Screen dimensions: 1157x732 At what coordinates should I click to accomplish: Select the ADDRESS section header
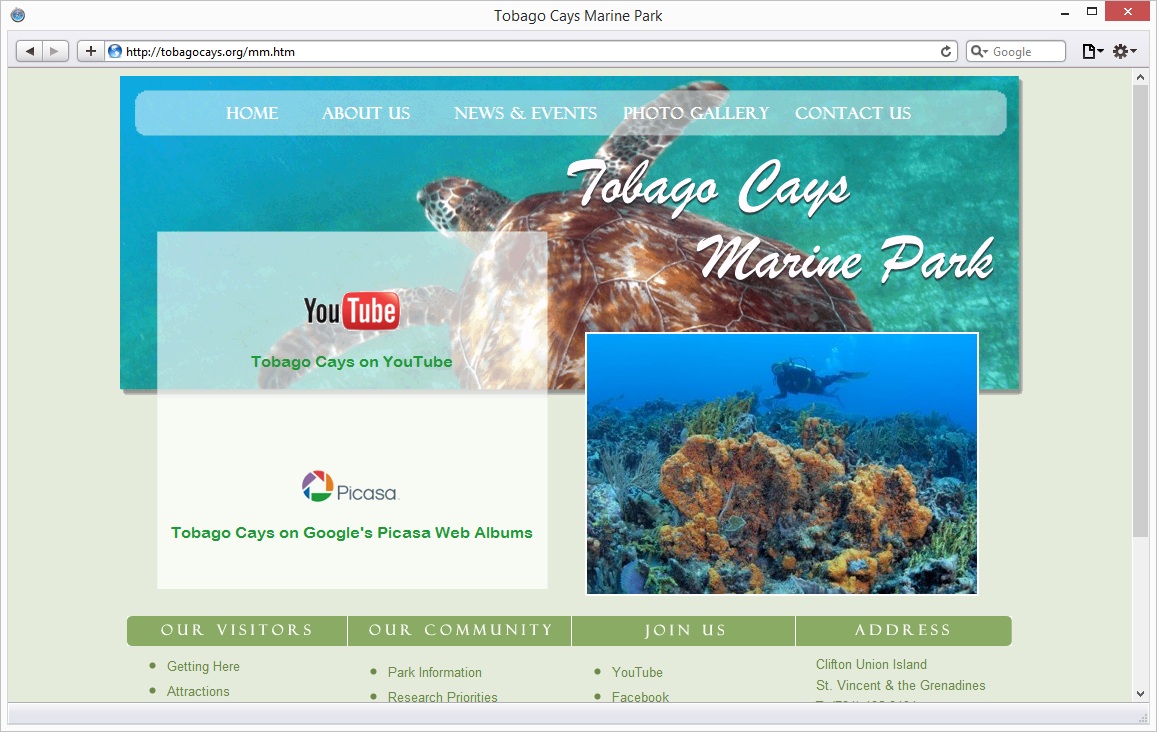point(903,630)
